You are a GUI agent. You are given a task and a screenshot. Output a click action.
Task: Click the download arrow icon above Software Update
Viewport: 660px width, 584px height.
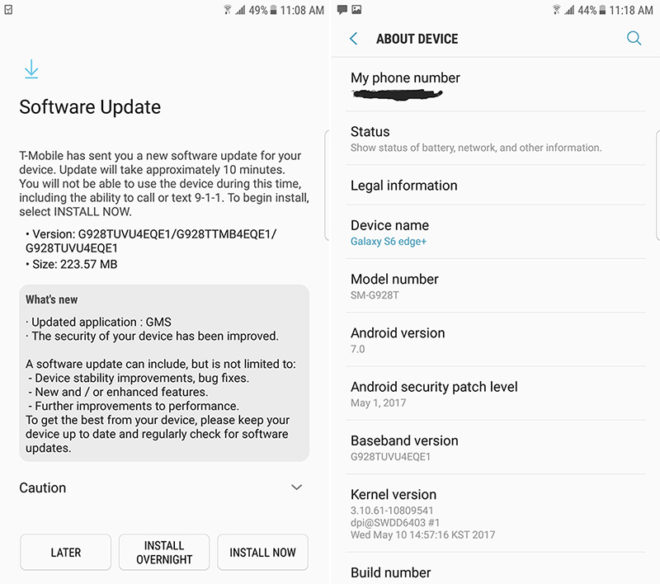point(31,70)
